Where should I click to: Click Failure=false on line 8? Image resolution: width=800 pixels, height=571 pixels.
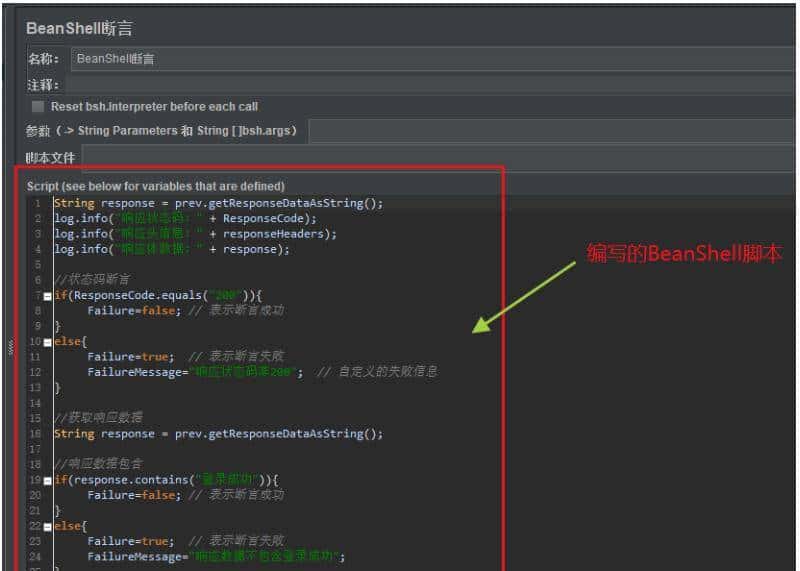pyautogui.click(x=134, y=310)
